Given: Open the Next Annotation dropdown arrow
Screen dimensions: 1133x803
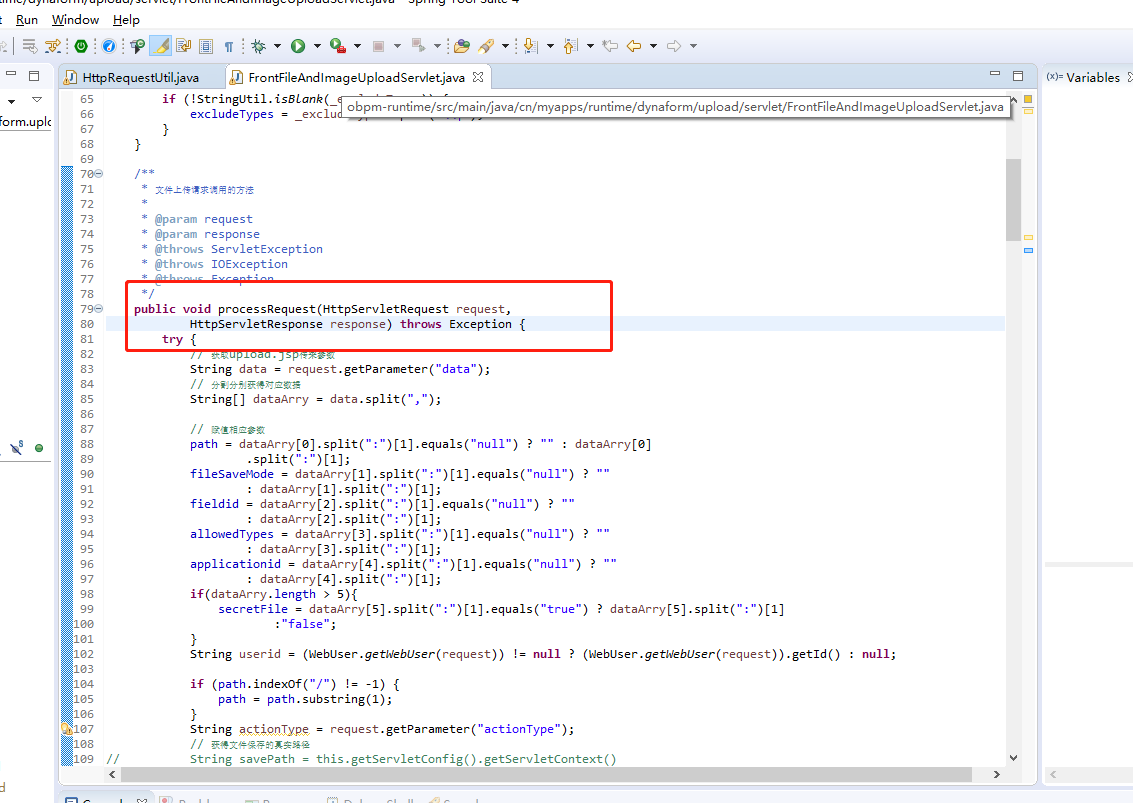Looking at the screenshot, I should [551, 46].
